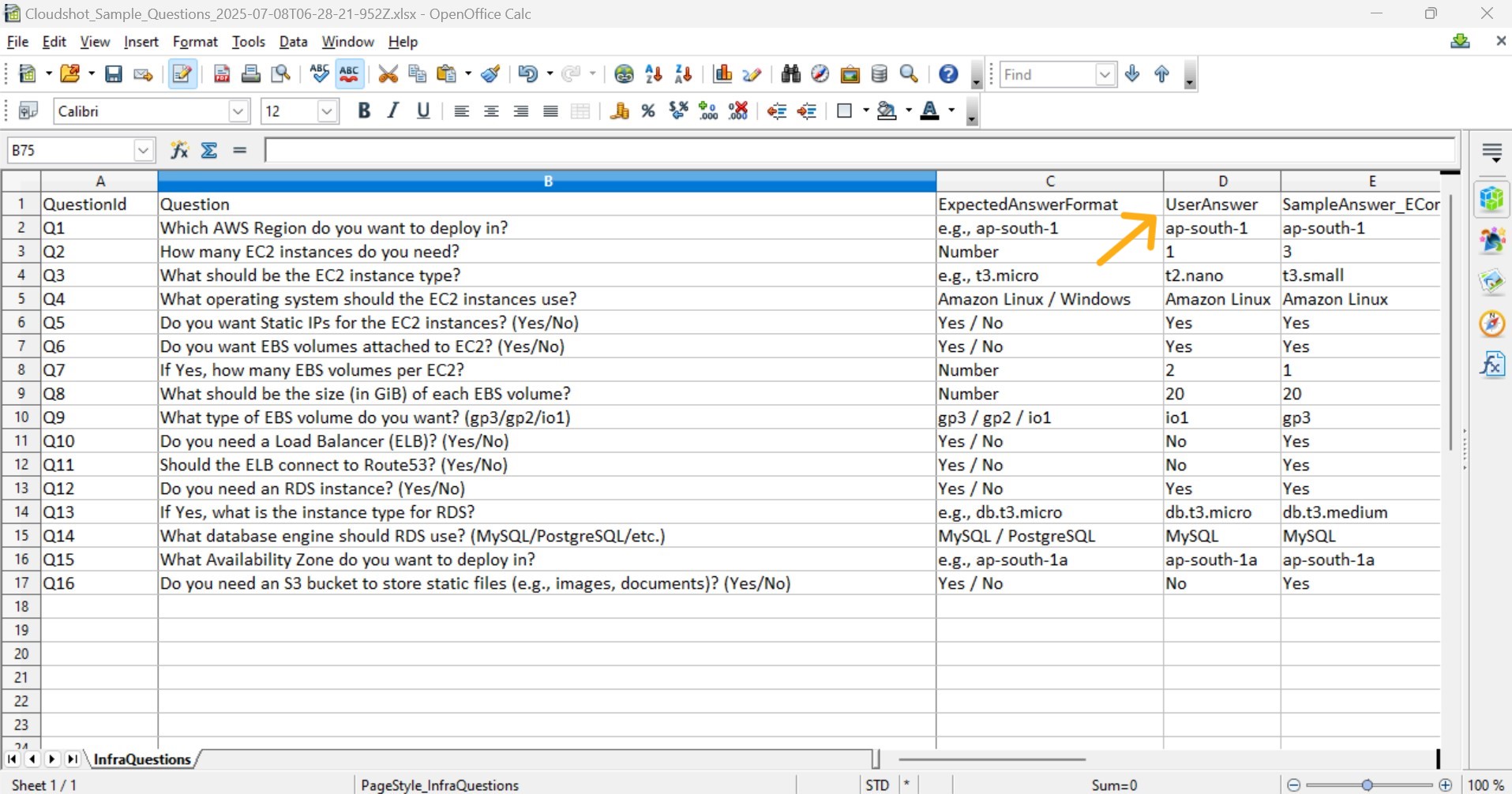
Task: Adjust the zoom slider handle
Action: pyautogui.click(x=1367, y=785)
